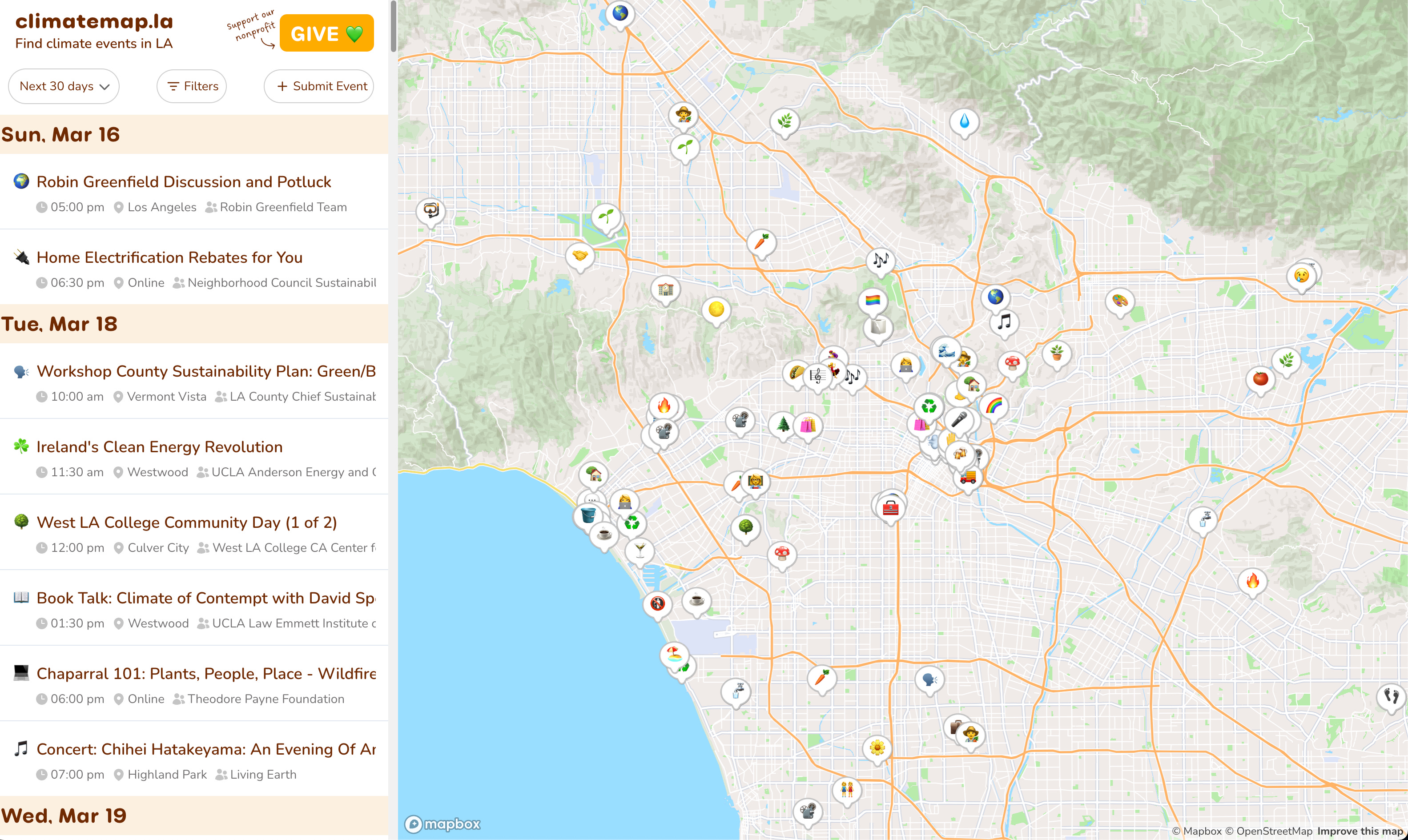Open the Filters panel

pyautogui.click(x=192, y=86)
